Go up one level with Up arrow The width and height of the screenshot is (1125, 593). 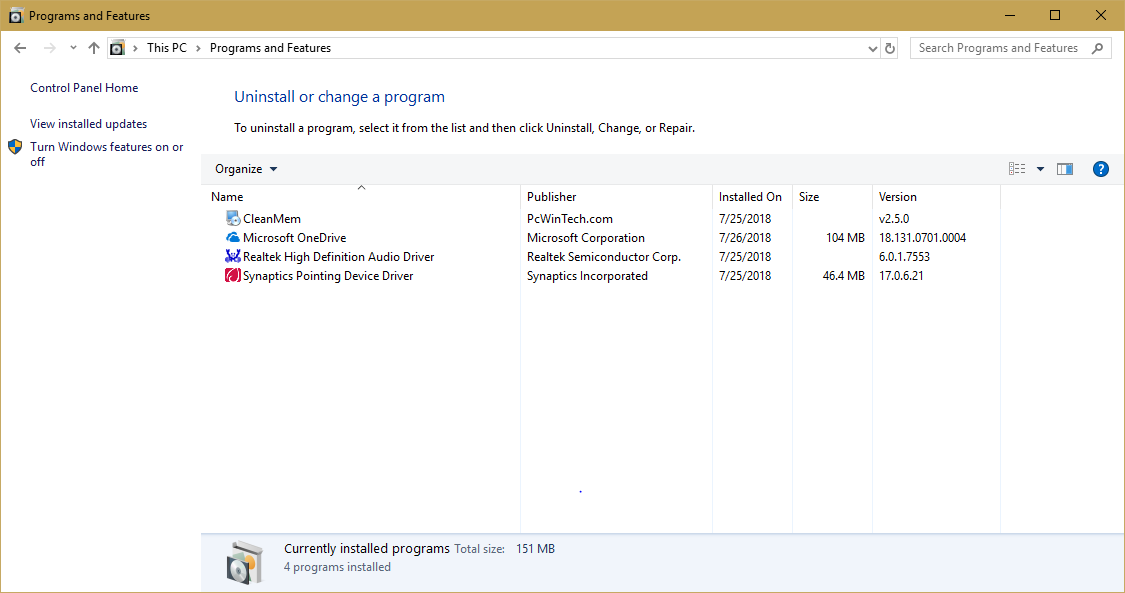click(x=94, y=48)
